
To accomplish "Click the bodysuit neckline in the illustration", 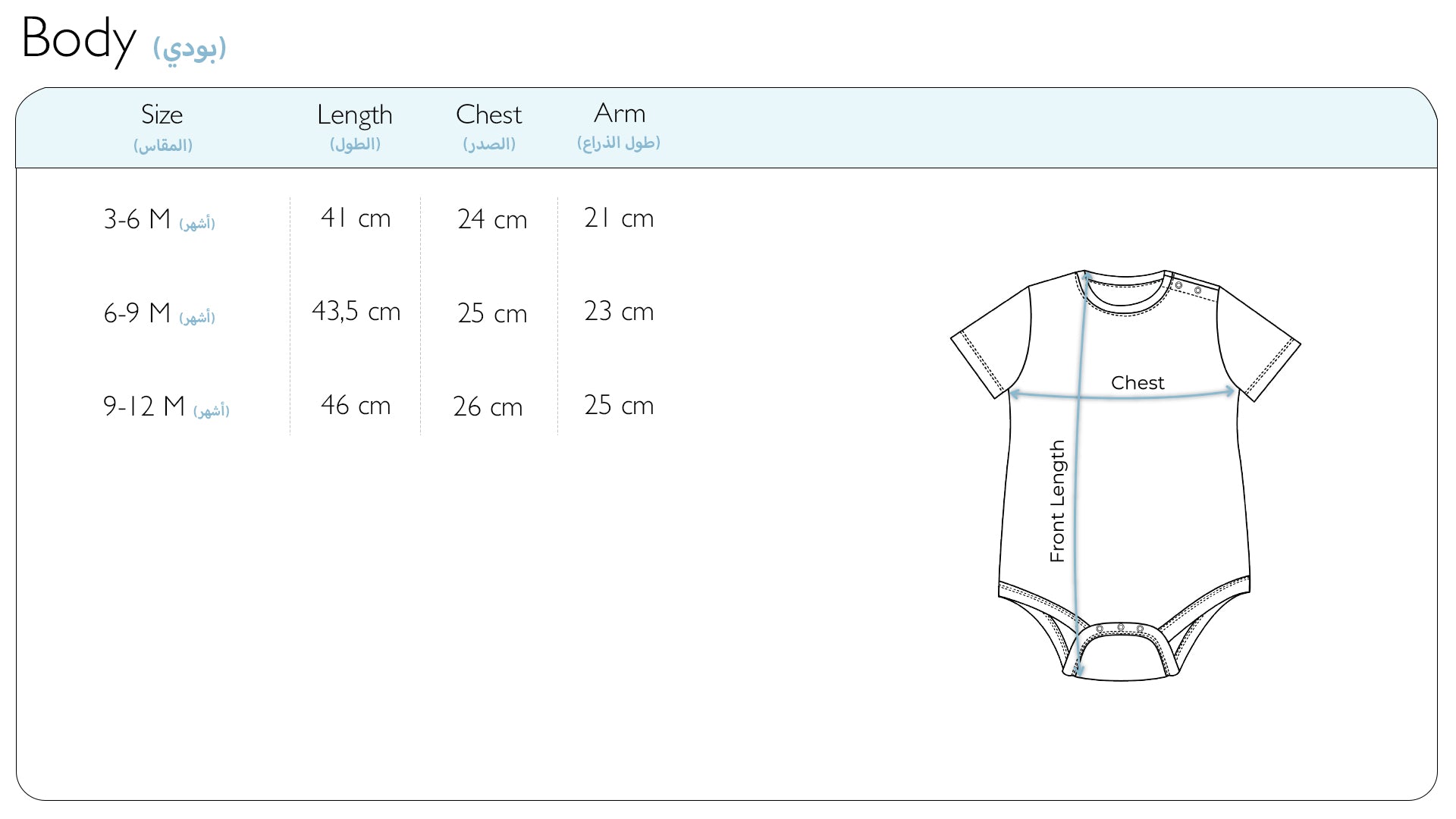I will 1123,294.
